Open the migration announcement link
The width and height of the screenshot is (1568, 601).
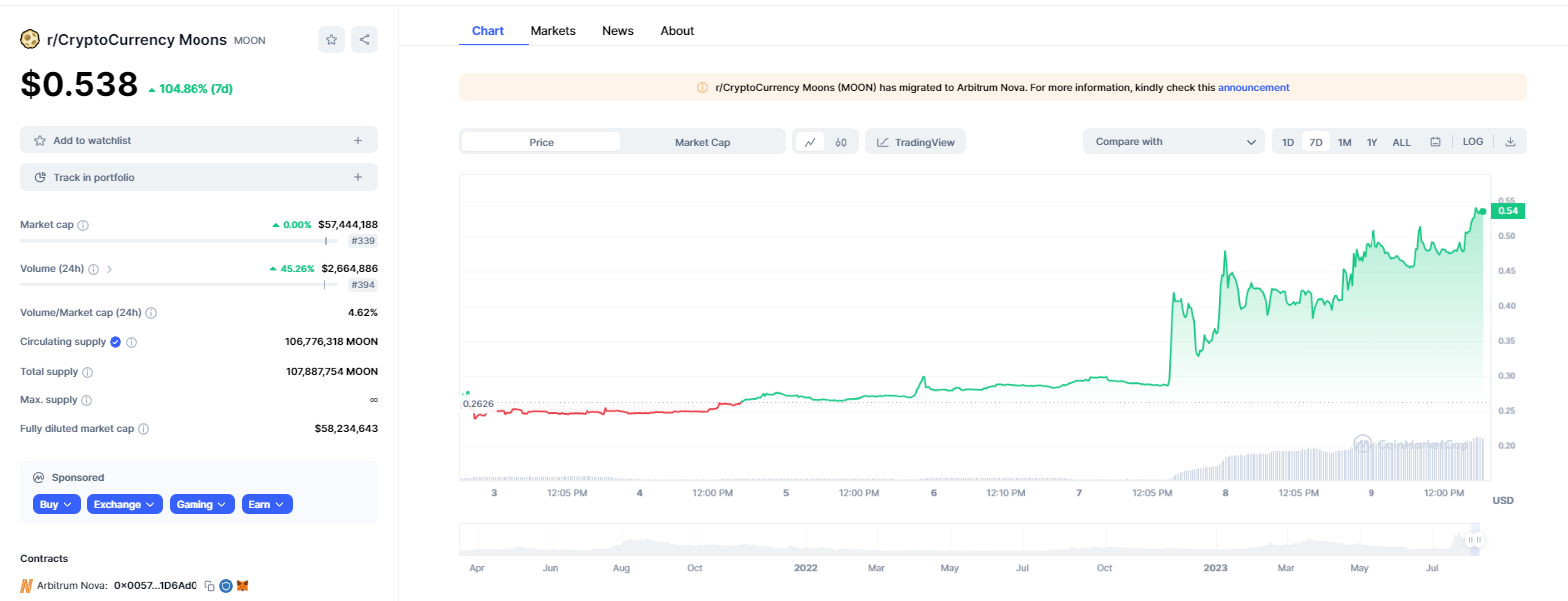(x=1253, y=88)
